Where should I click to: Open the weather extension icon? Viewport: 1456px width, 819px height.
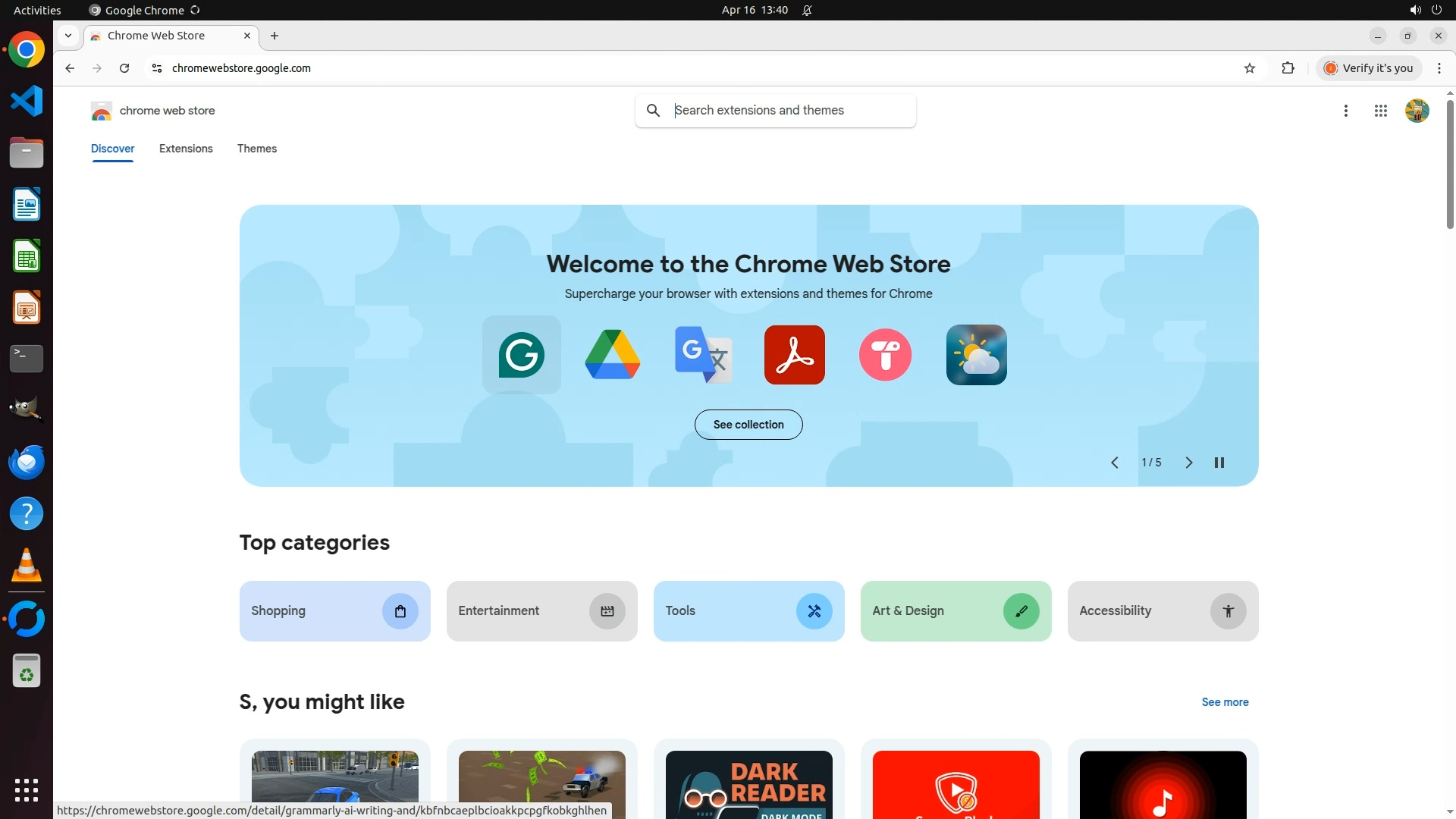click(x=976, y=354)
